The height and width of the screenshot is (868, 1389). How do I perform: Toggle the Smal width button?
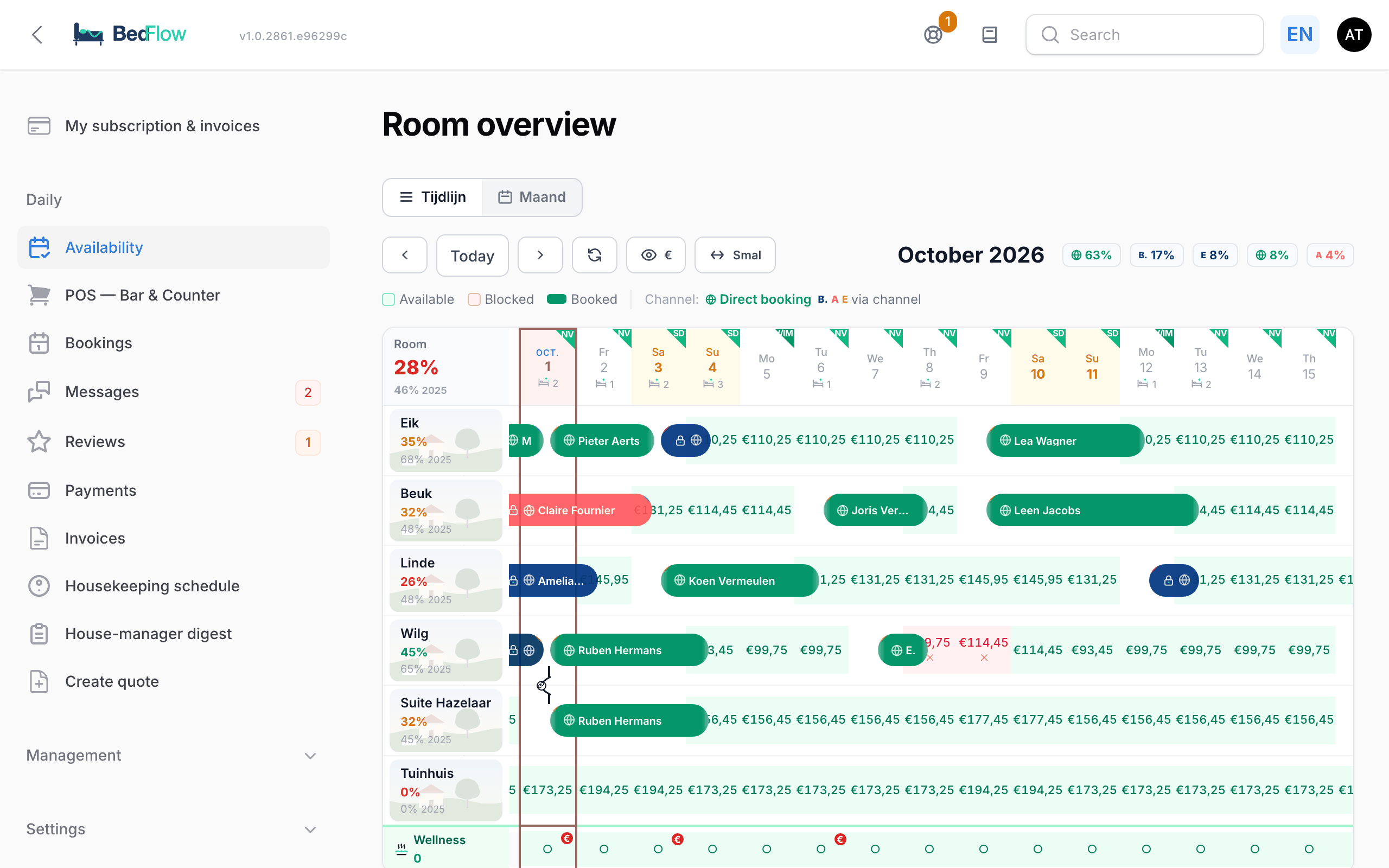coord(735,255)
